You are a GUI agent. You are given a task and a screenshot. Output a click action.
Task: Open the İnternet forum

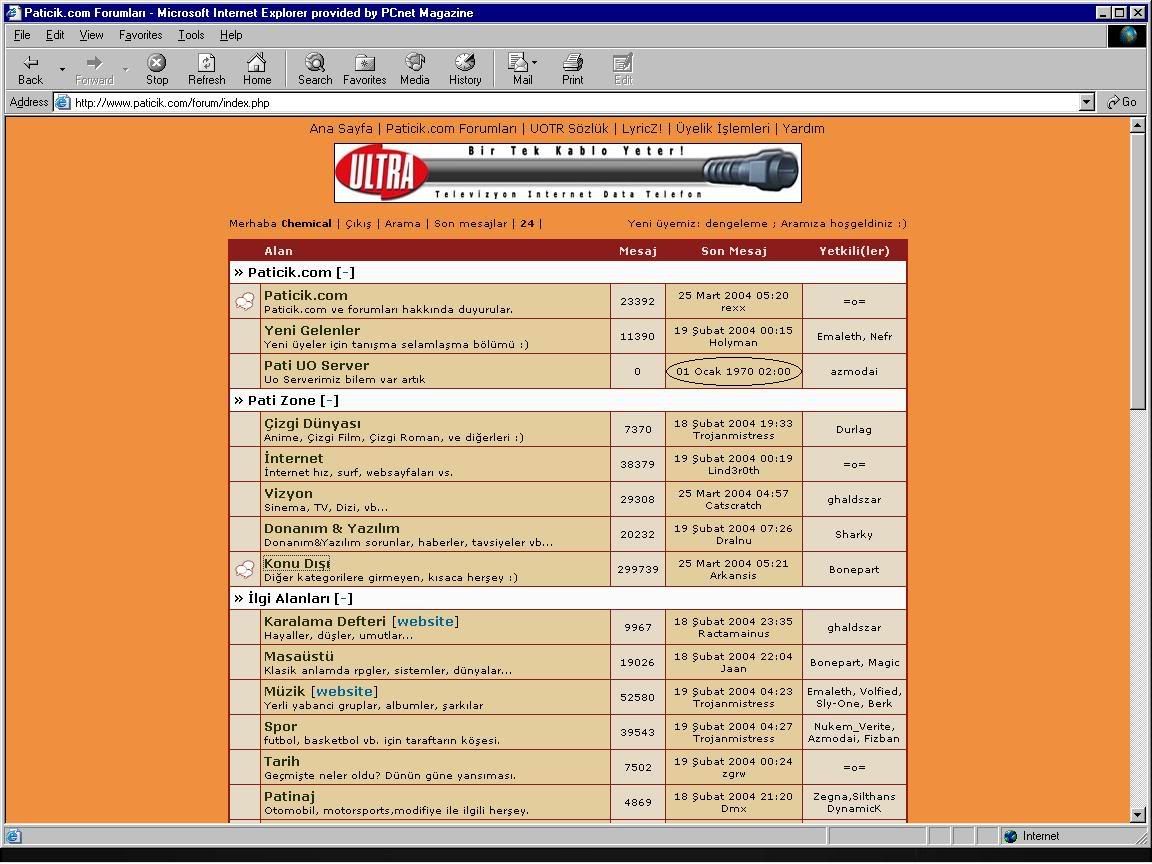[x=293, y=458]
